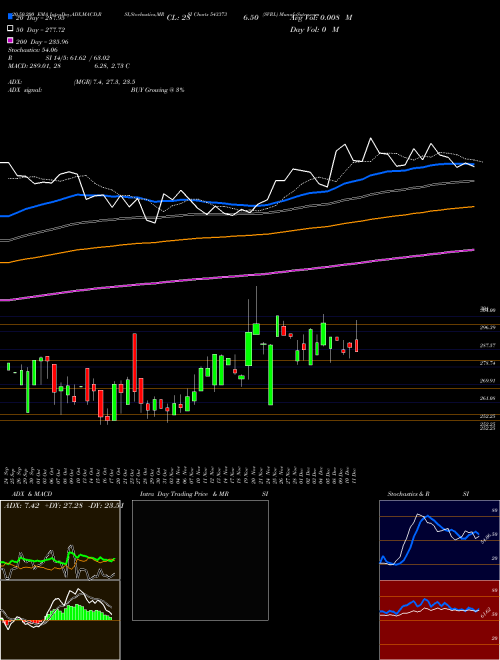Click the last red candlestick on the chart
Image resolution: width=500 pixels, height=660 pixels.
point(356,345)
